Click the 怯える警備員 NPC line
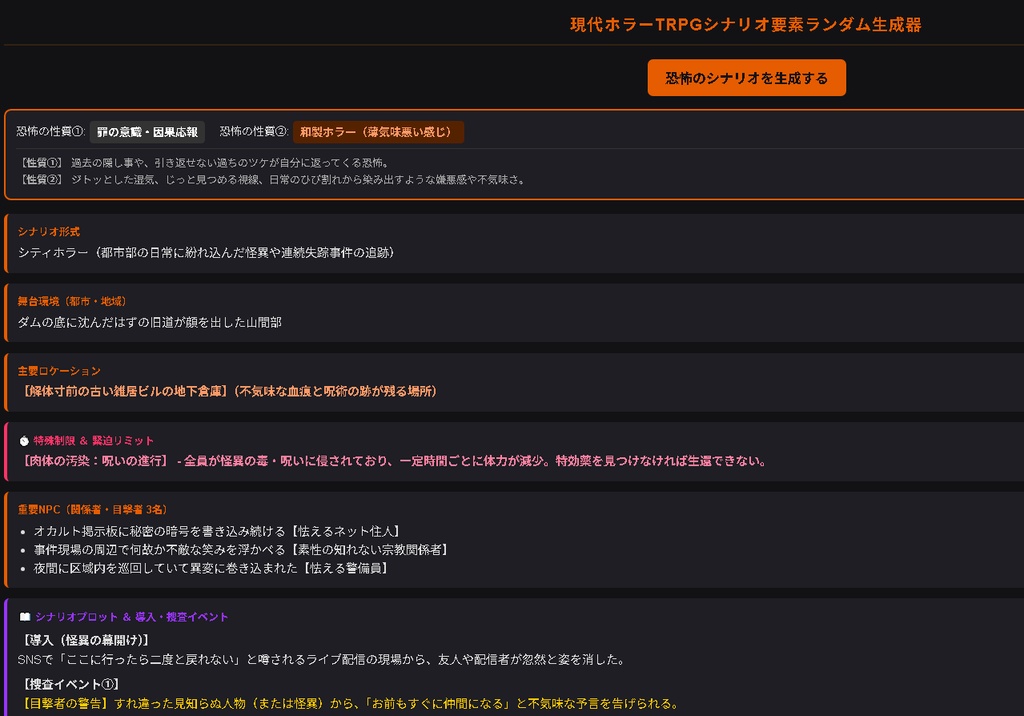Viewport: 1024px width, 716px height. (x=211, y=568)
